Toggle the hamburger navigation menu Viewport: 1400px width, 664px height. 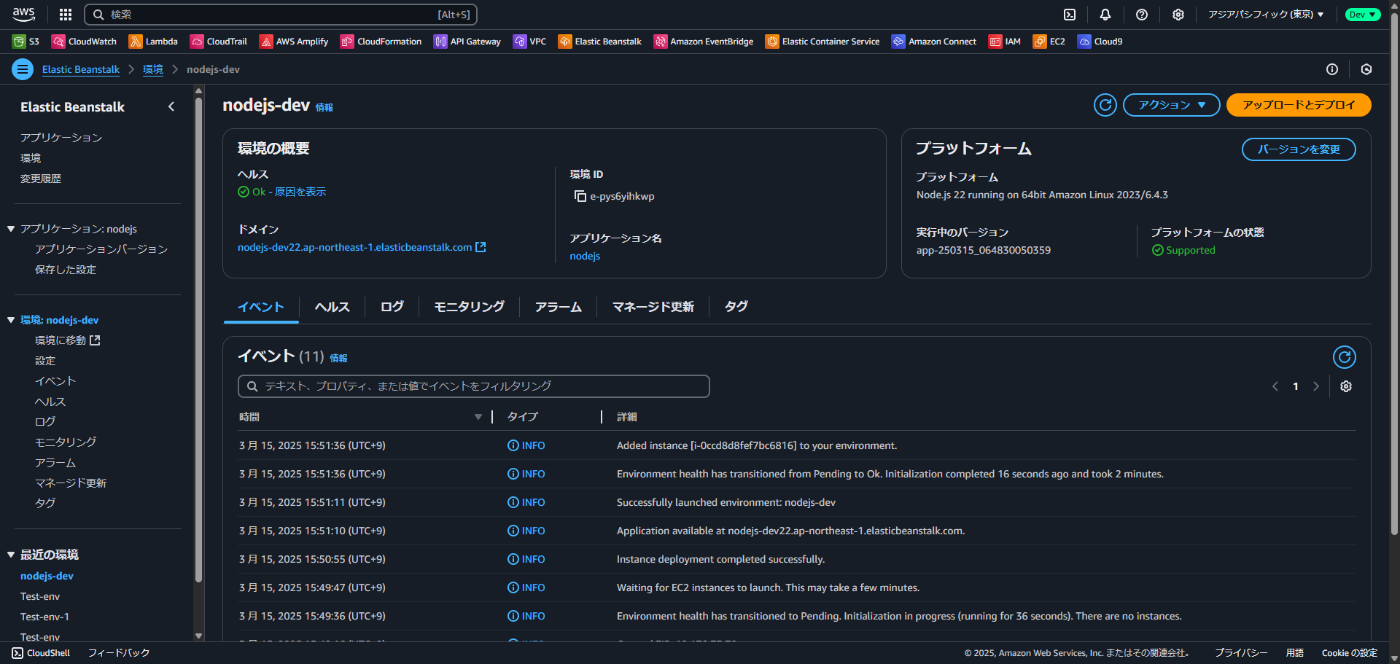pos(22,69)
